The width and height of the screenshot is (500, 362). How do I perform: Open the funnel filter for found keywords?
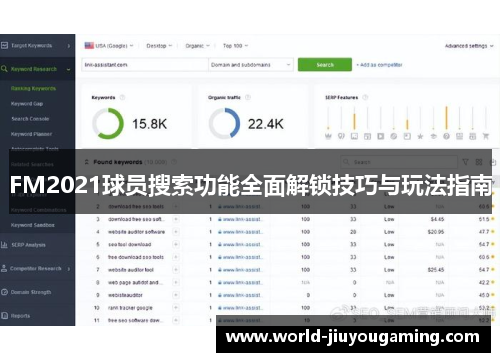coord(465,162)
